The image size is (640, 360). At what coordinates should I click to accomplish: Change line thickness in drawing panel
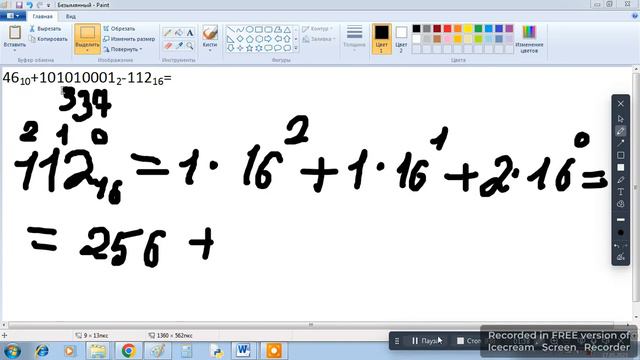coord(620,220)
